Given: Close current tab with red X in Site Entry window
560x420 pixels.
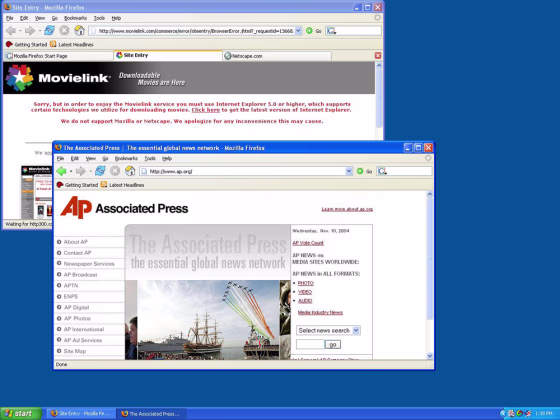Looking at the screenshot, I should (378, 55).
